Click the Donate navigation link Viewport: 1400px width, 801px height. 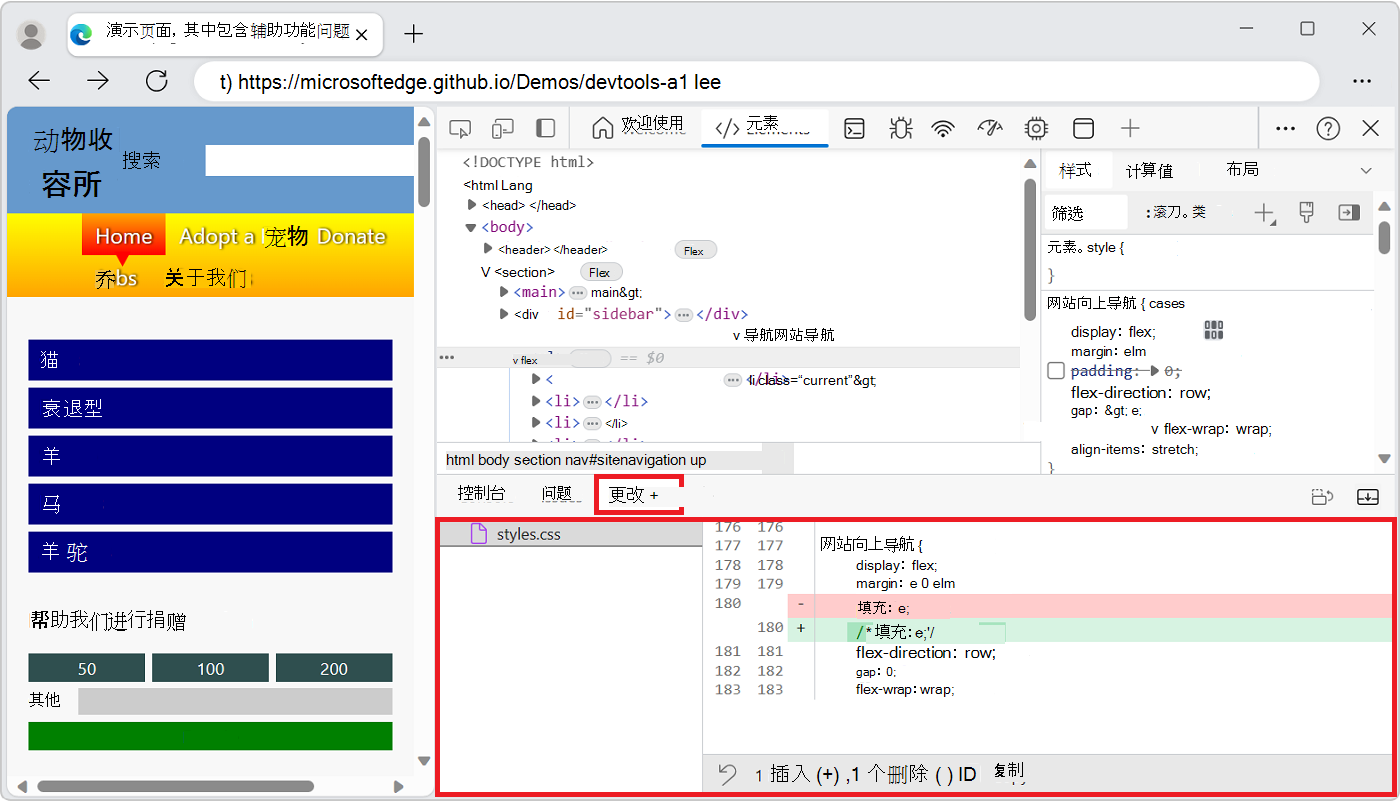351,236
